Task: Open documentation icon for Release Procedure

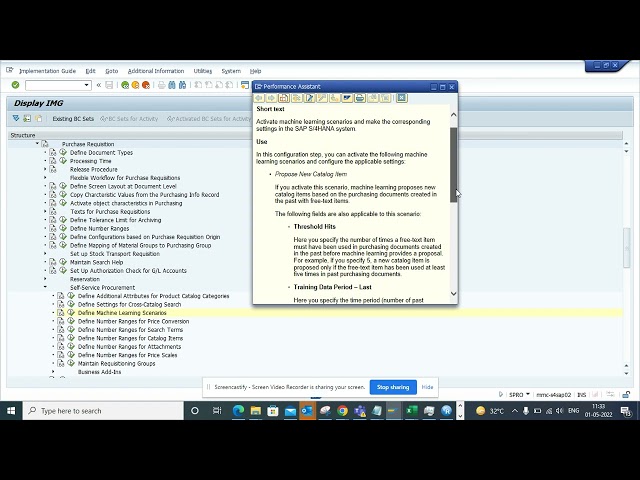Action: click(x=53, y=169)
